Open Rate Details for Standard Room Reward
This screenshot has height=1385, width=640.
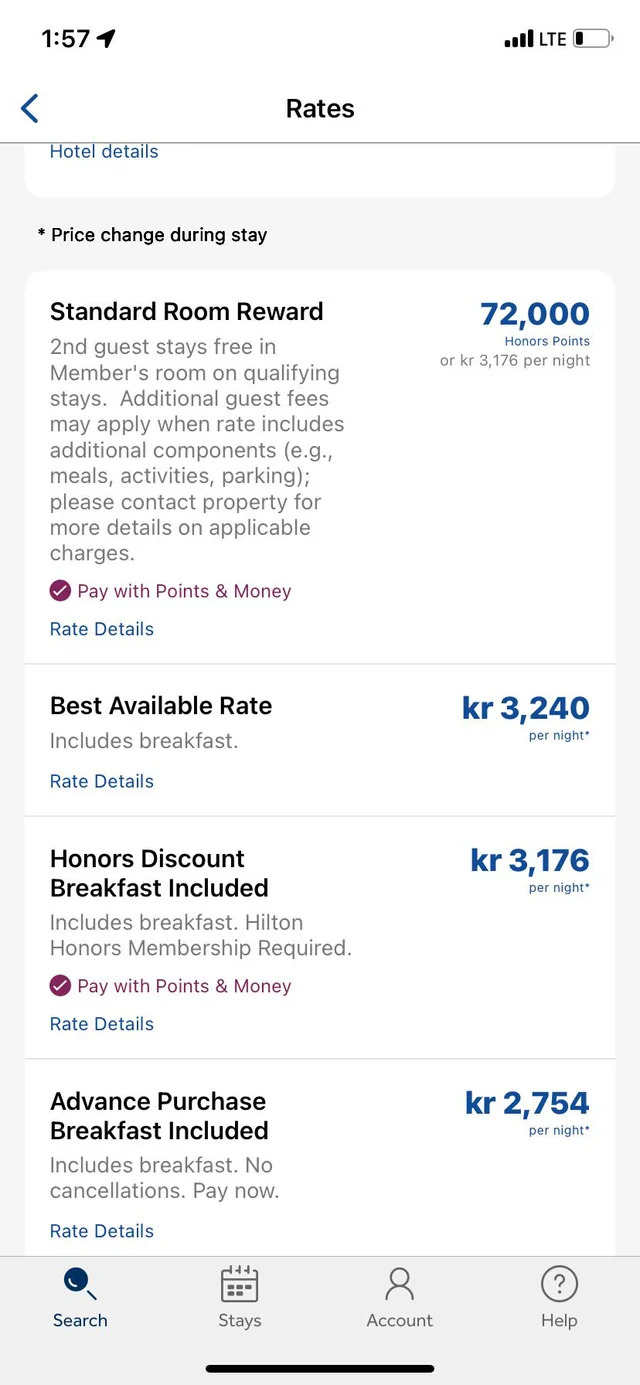point(102,629)
